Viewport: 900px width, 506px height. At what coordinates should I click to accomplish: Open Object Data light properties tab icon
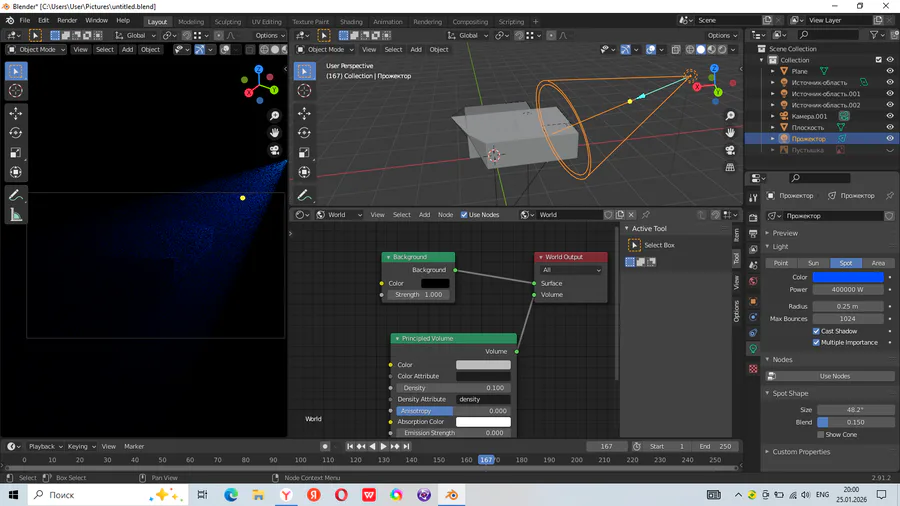(753, 349)
